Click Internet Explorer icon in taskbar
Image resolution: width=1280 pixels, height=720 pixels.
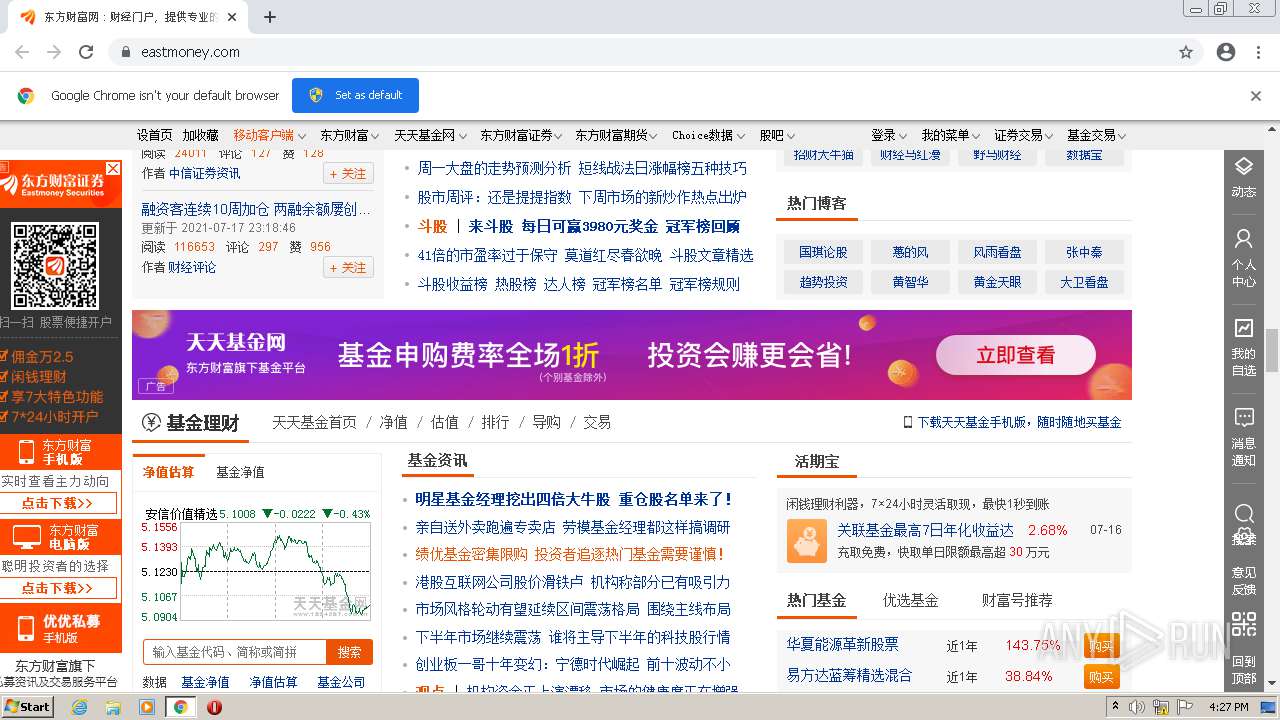coord(79,707)
